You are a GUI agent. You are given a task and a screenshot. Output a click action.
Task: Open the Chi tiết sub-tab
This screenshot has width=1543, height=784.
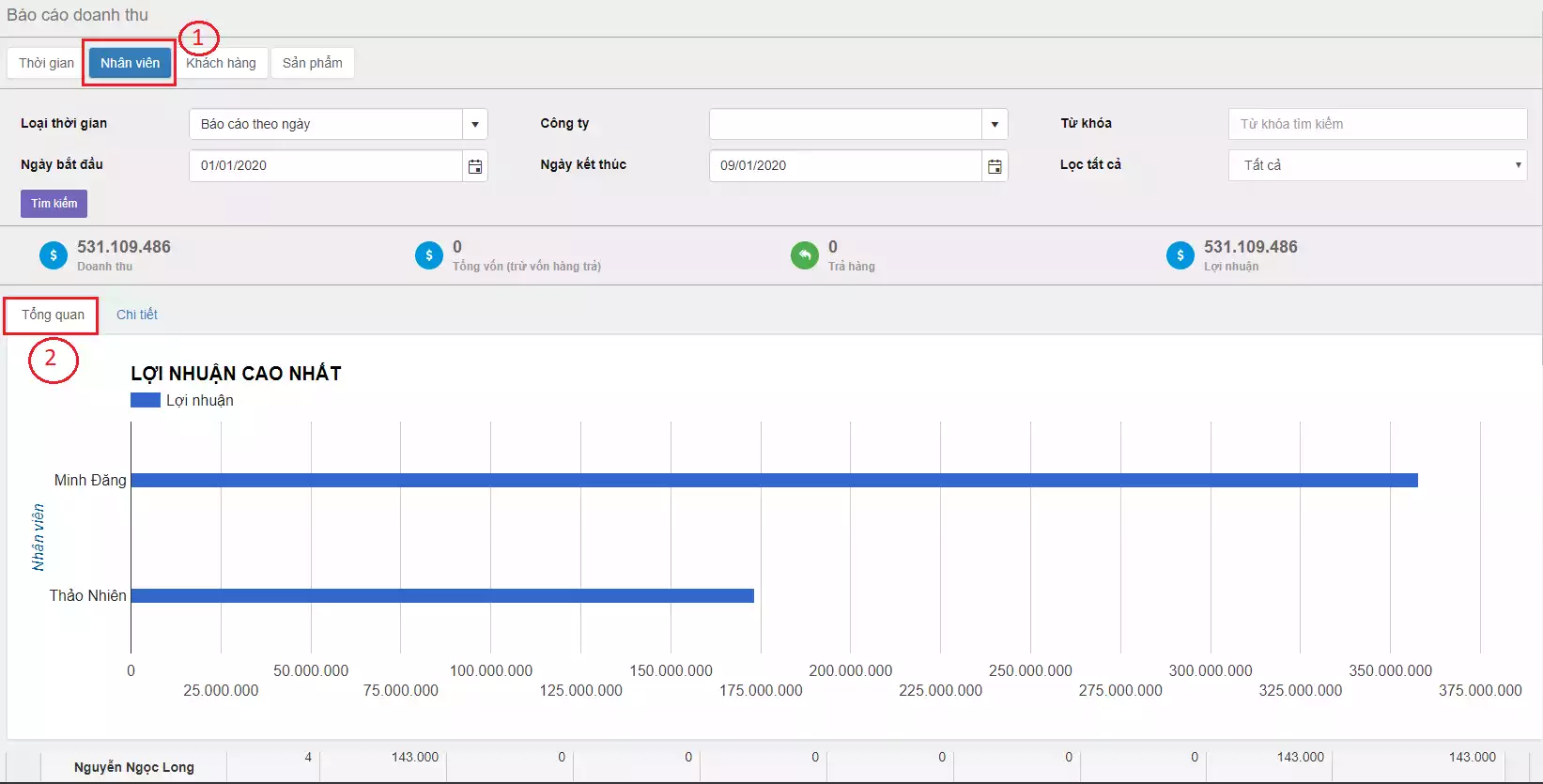137,315
